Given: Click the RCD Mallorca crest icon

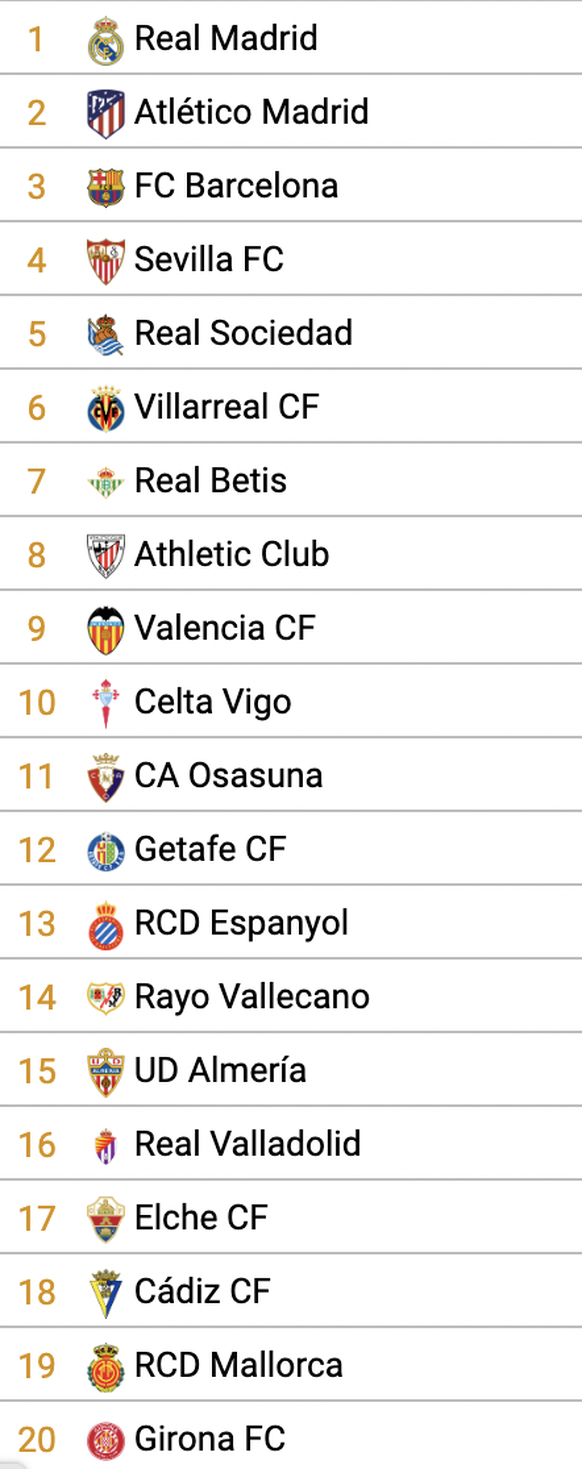Looking at the screenshot, I should 105,1367.
